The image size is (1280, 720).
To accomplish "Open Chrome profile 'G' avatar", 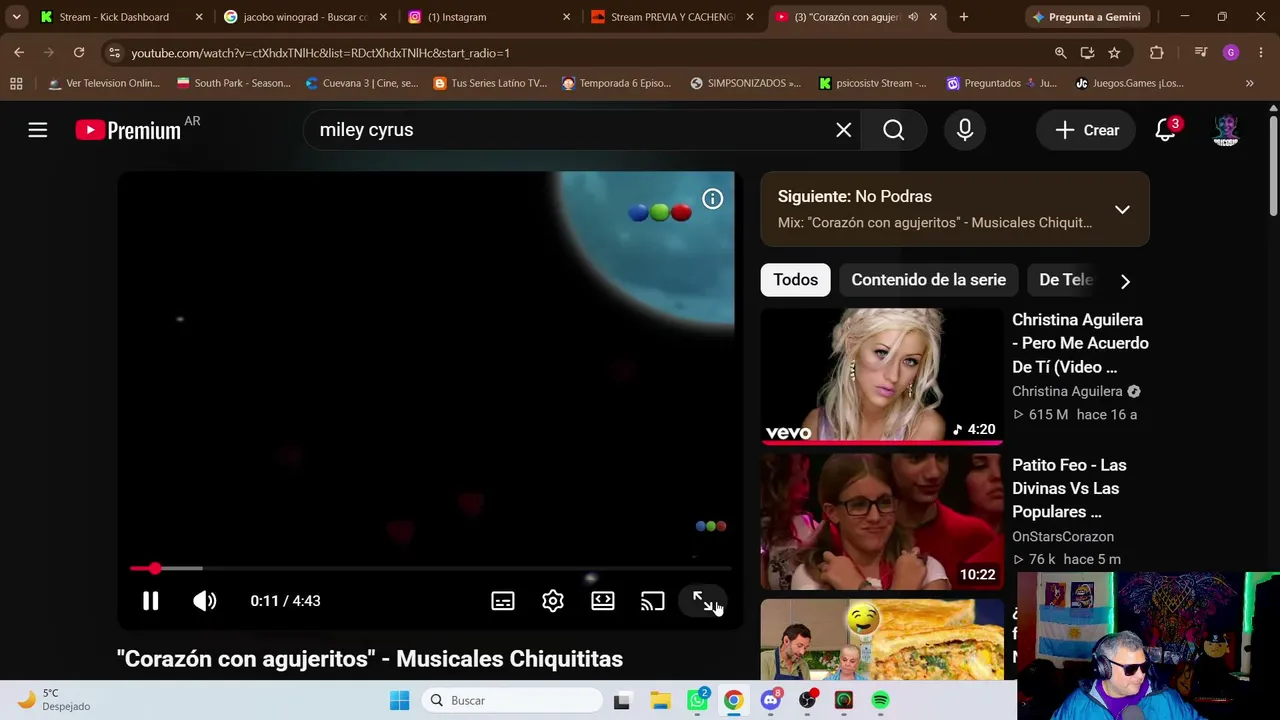I will 1231,53.
